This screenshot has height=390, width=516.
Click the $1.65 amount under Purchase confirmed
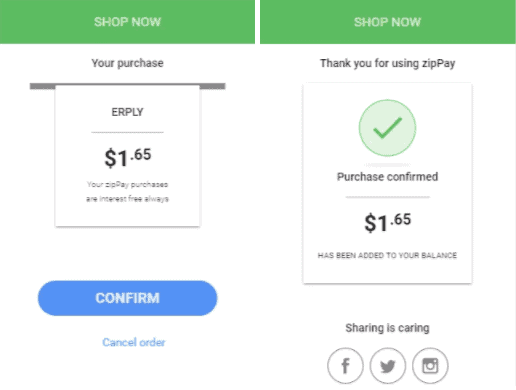pyautogui.click(x=388, y=222)
